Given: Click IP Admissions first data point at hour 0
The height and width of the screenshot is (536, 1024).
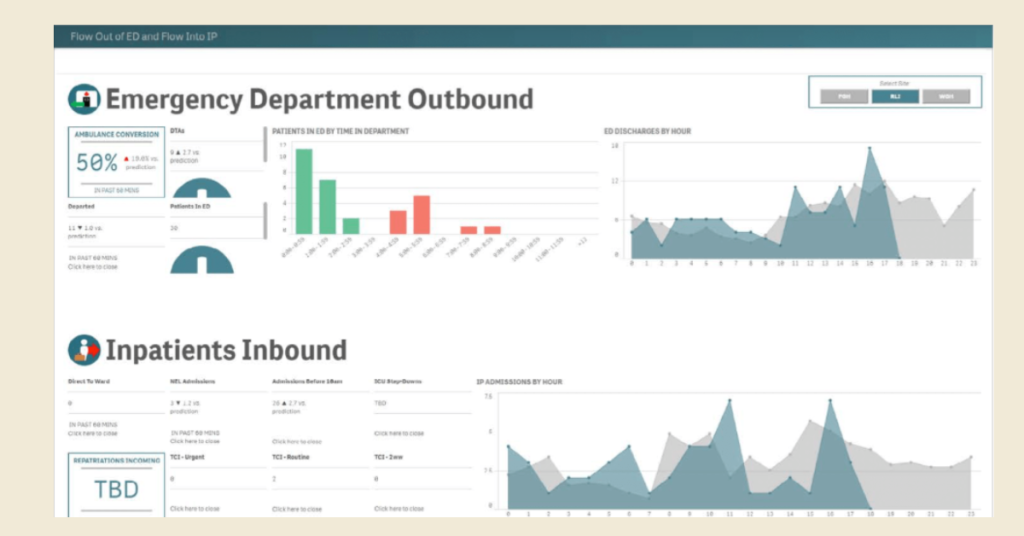Looking at the screenshot, I should (509, 447).
